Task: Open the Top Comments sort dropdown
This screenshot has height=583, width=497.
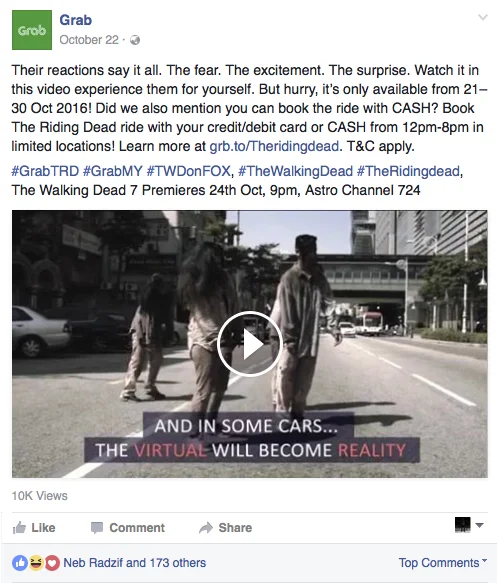Action: click(x=443, y=563)
